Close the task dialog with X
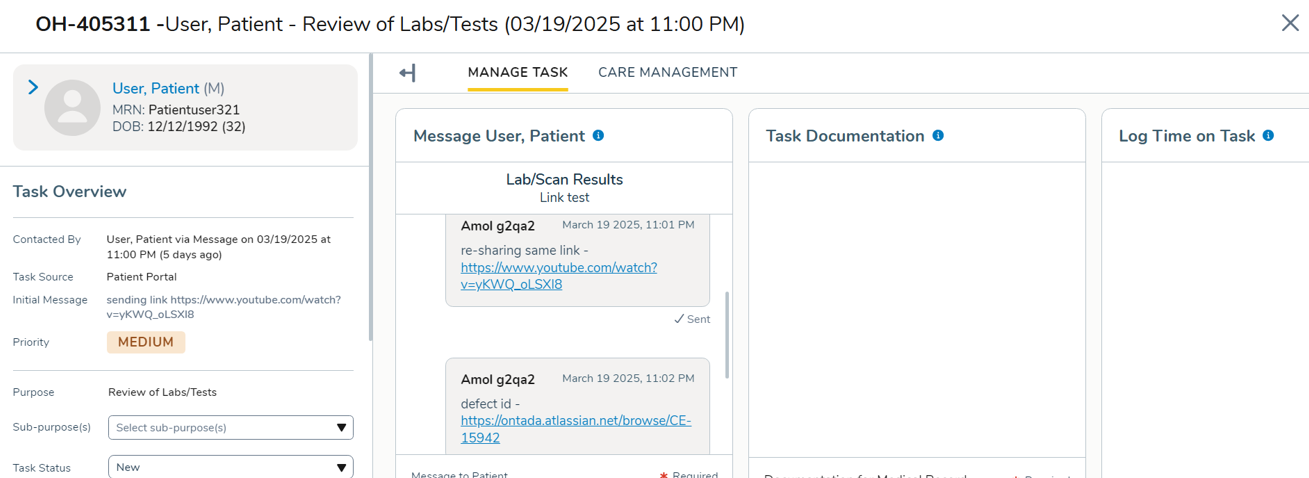Viewport: 1309px width, 478px height. coord(1290,23)
